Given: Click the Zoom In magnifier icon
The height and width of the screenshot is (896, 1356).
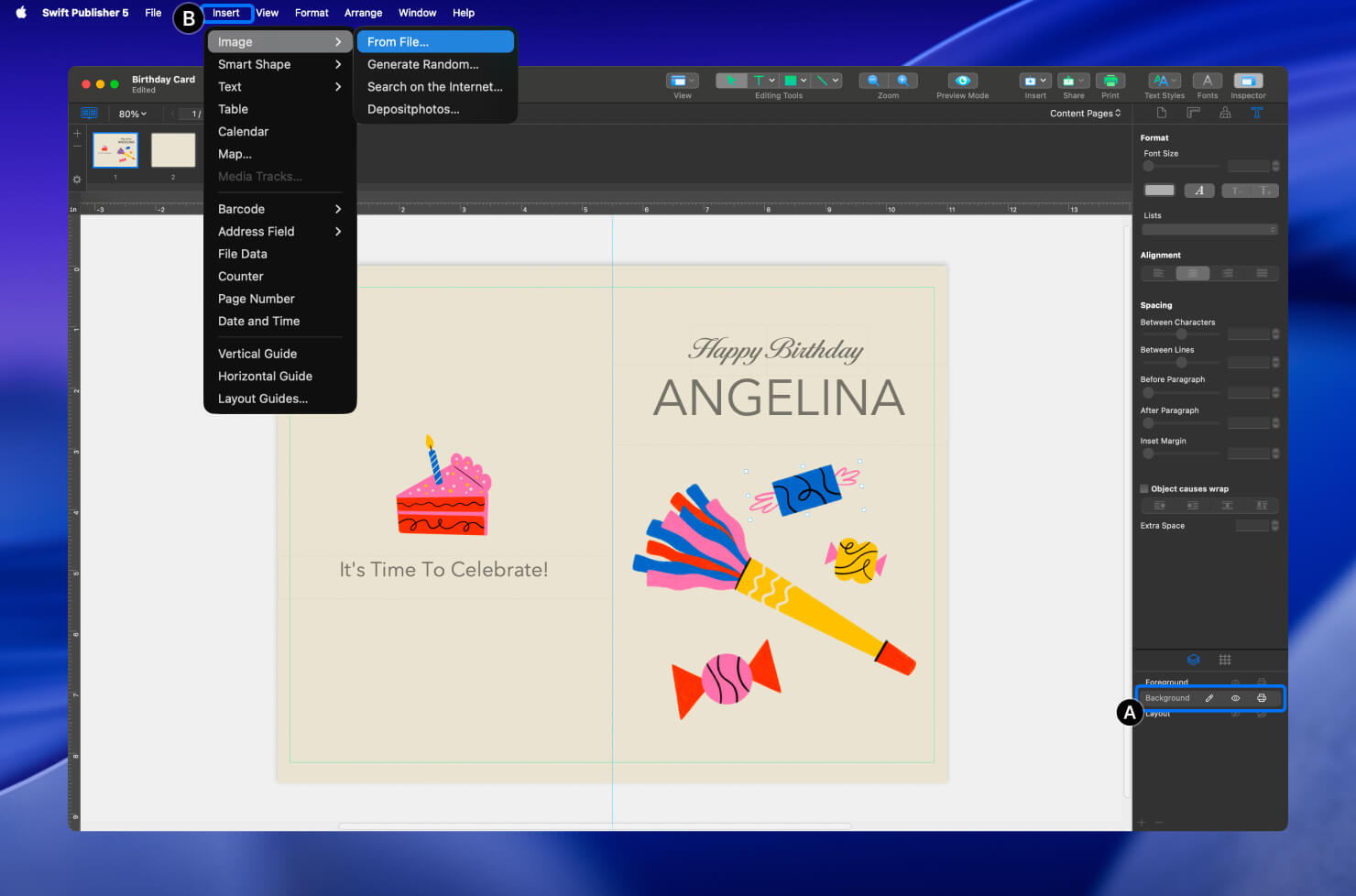Looking at the screenshot, I should (x=904, y=81).
